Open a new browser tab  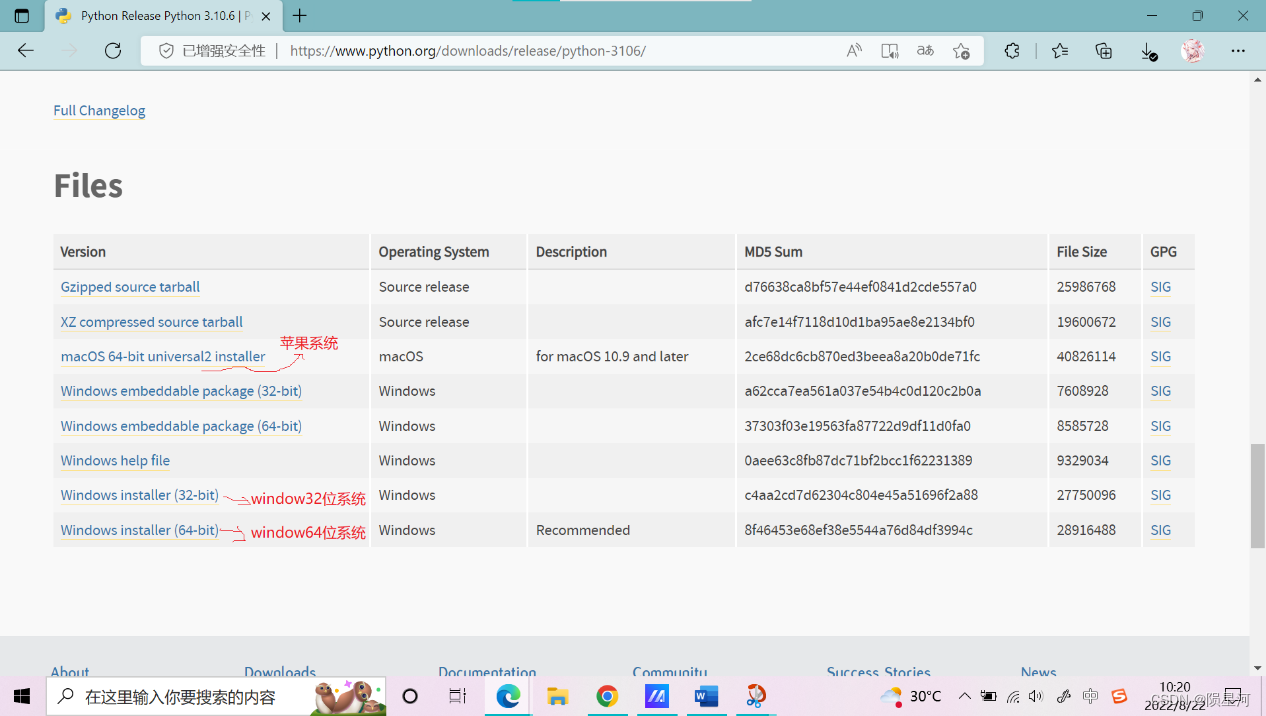point(299,16)
